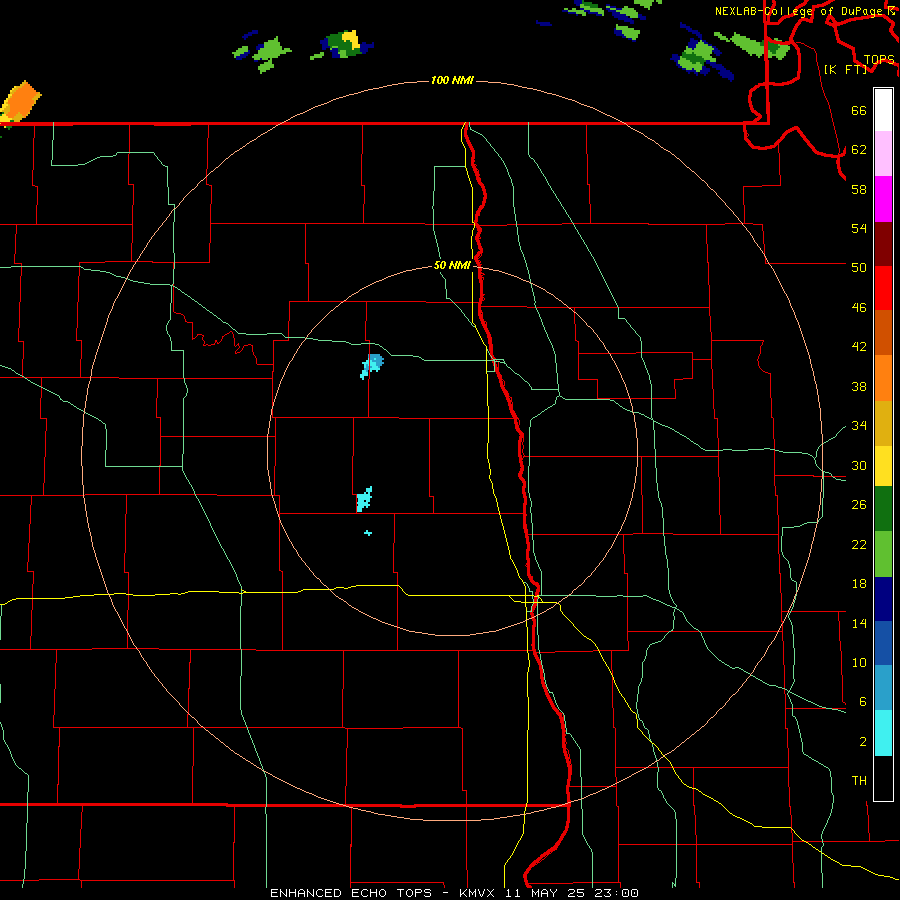The height and width of the screenshot is (900, 900).
Task: Pick the dark green legend swatch
Action: click(883, 509)
